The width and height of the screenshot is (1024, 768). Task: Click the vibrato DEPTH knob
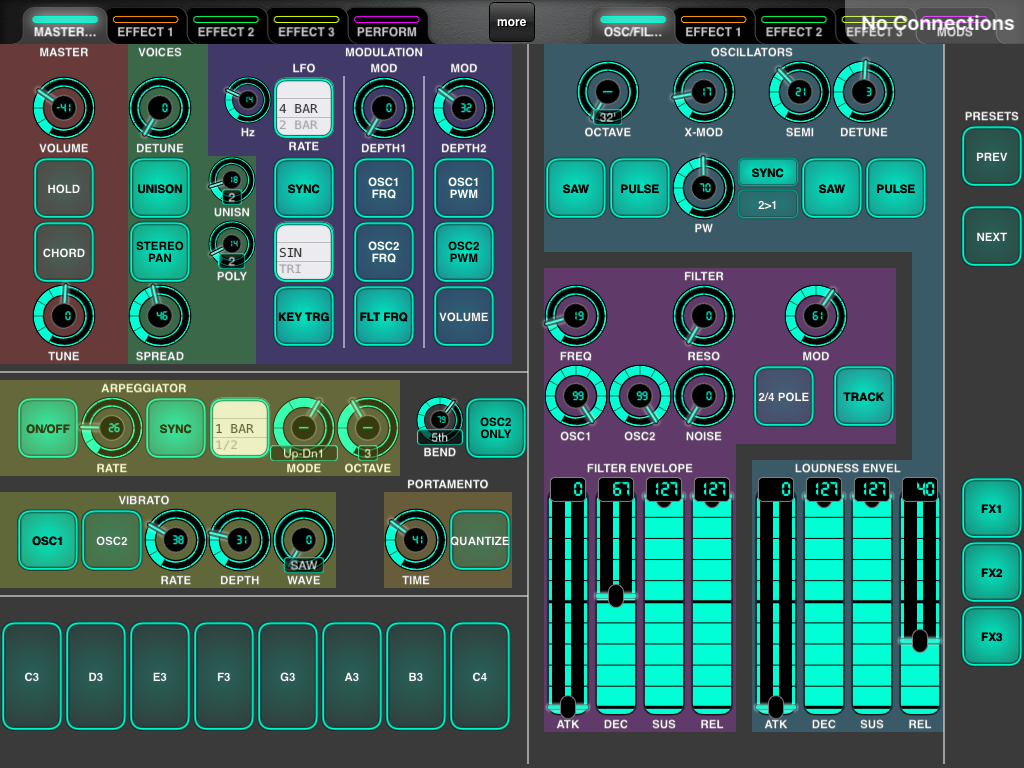pos(240,540)
